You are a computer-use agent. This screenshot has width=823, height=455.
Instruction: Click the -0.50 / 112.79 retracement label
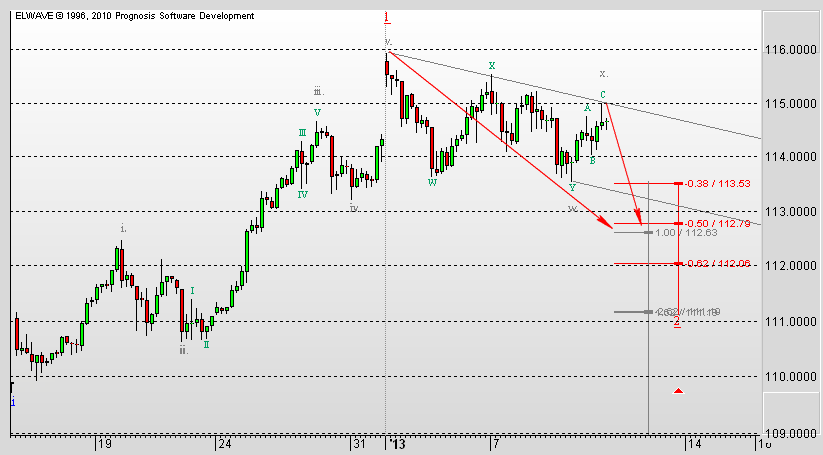point(711,223)
